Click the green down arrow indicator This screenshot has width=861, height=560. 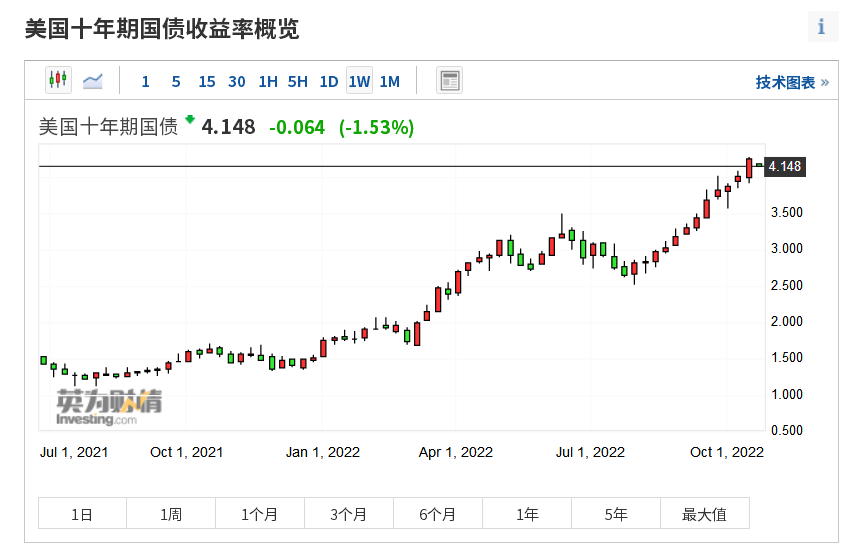pyautogui.click(x=190, y=119)
